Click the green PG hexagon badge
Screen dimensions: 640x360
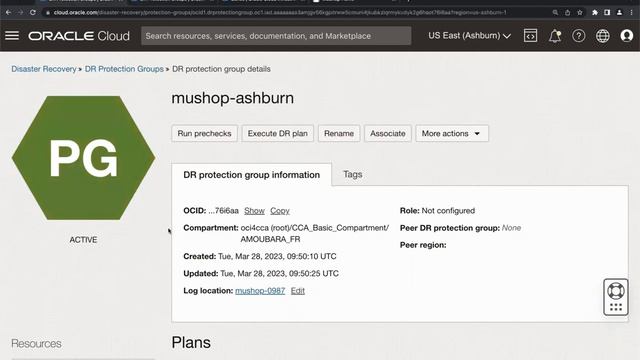(x=83, y=158)
